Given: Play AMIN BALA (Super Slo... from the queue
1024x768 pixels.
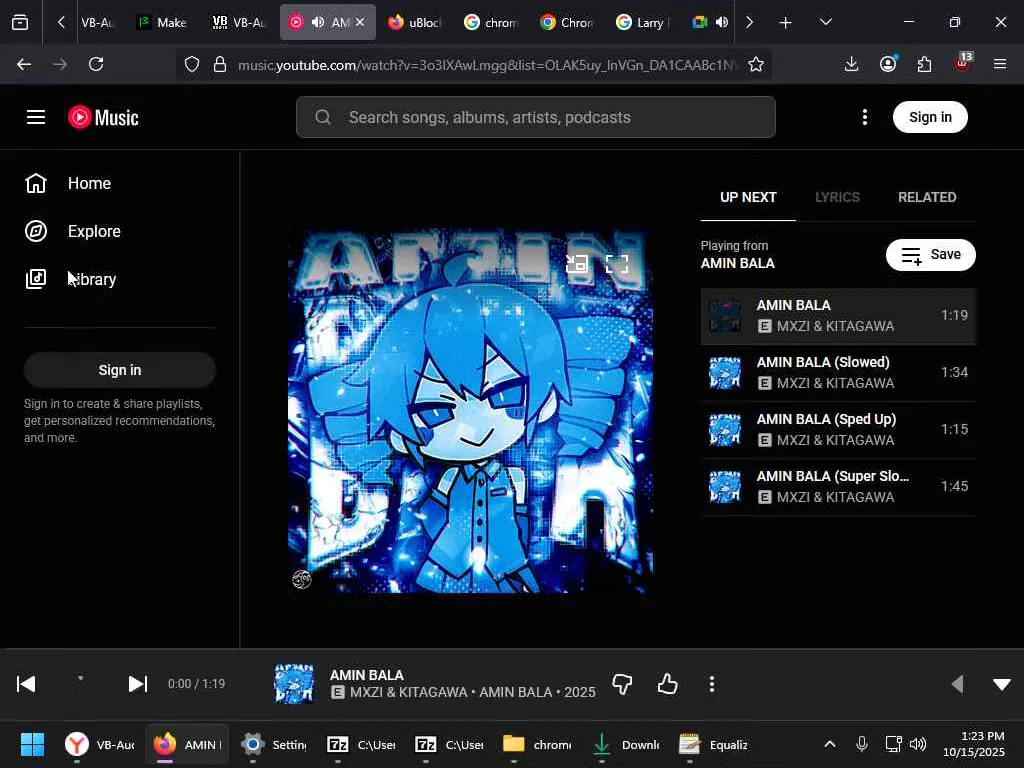Looking at the screenshot, I should 839,487.
